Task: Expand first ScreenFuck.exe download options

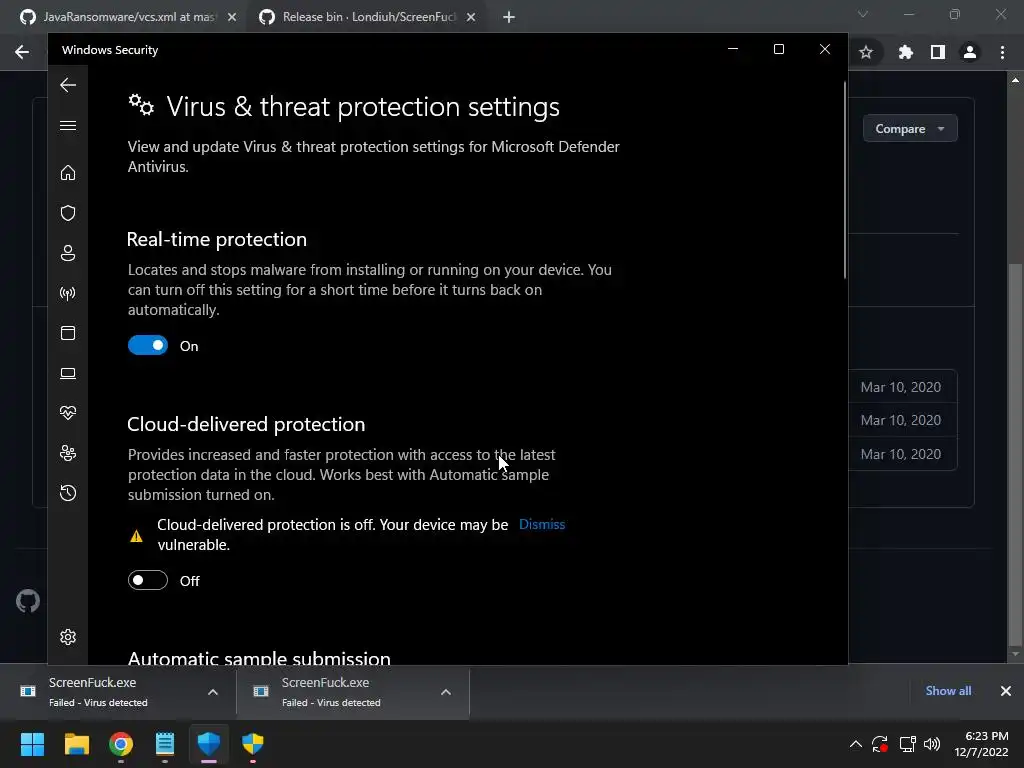Action: click(213, 692)
